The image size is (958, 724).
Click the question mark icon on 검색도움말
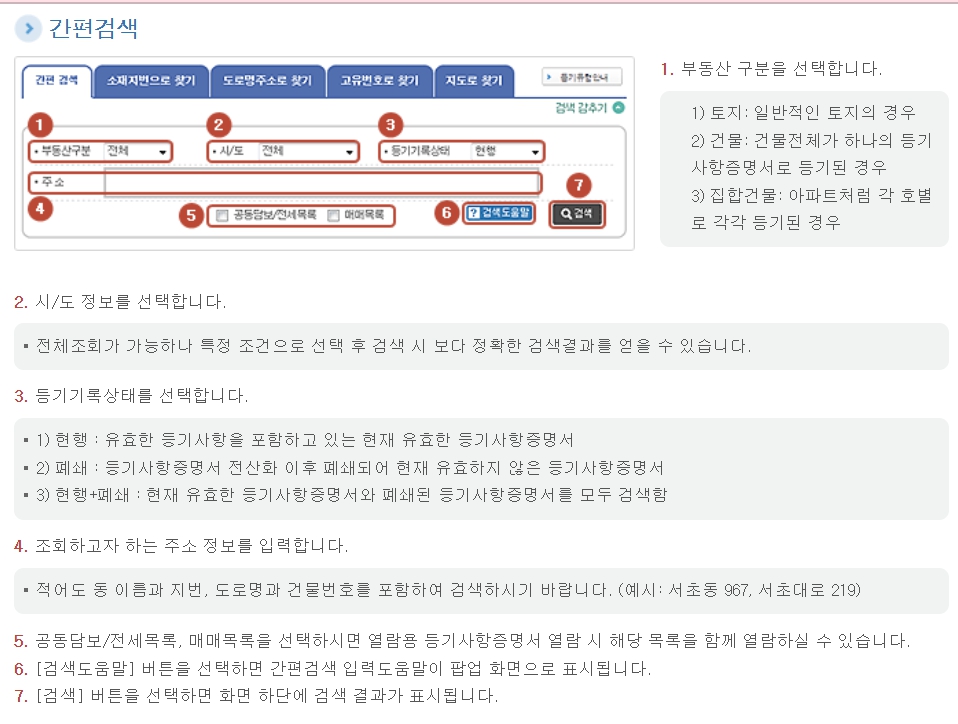pos(475,212)
